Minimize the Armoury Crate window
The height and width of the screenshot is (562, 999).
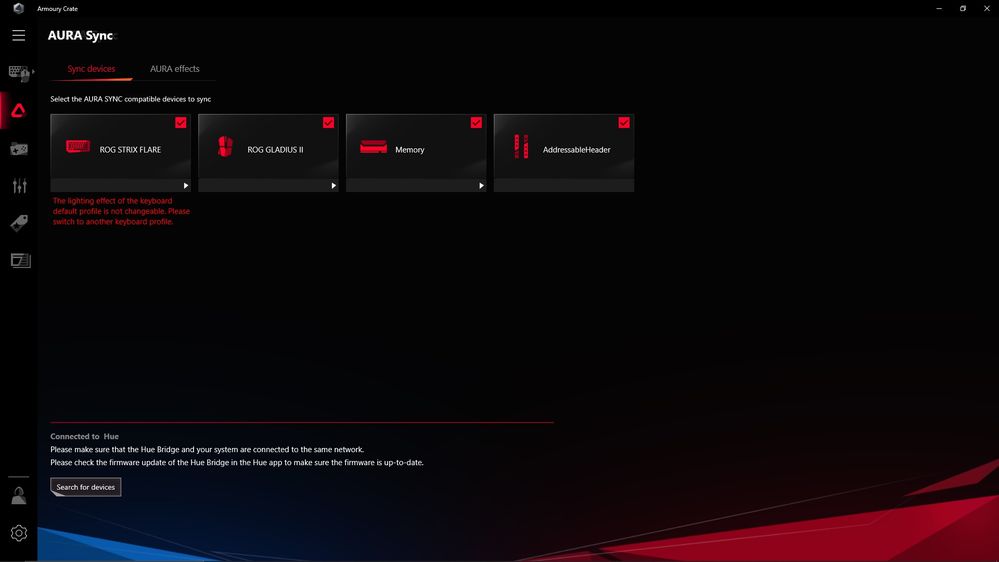[939, 8]
